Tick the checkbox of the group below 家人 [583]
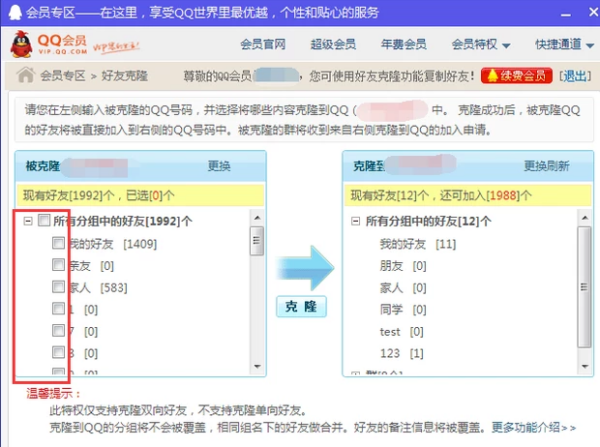Image resolution: width=600 pixels, height=447 pixels. 58,308
